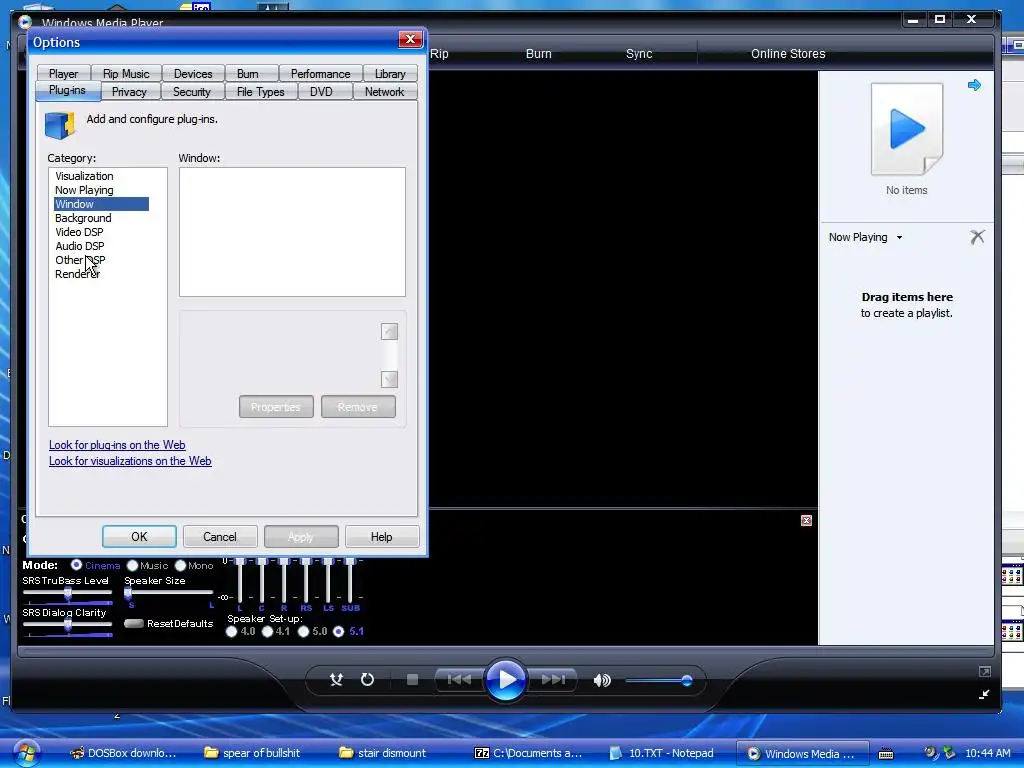Viewport: 1024px width, 768px height.
Task: Skip to the next track
Action: [x=553, y=680]
